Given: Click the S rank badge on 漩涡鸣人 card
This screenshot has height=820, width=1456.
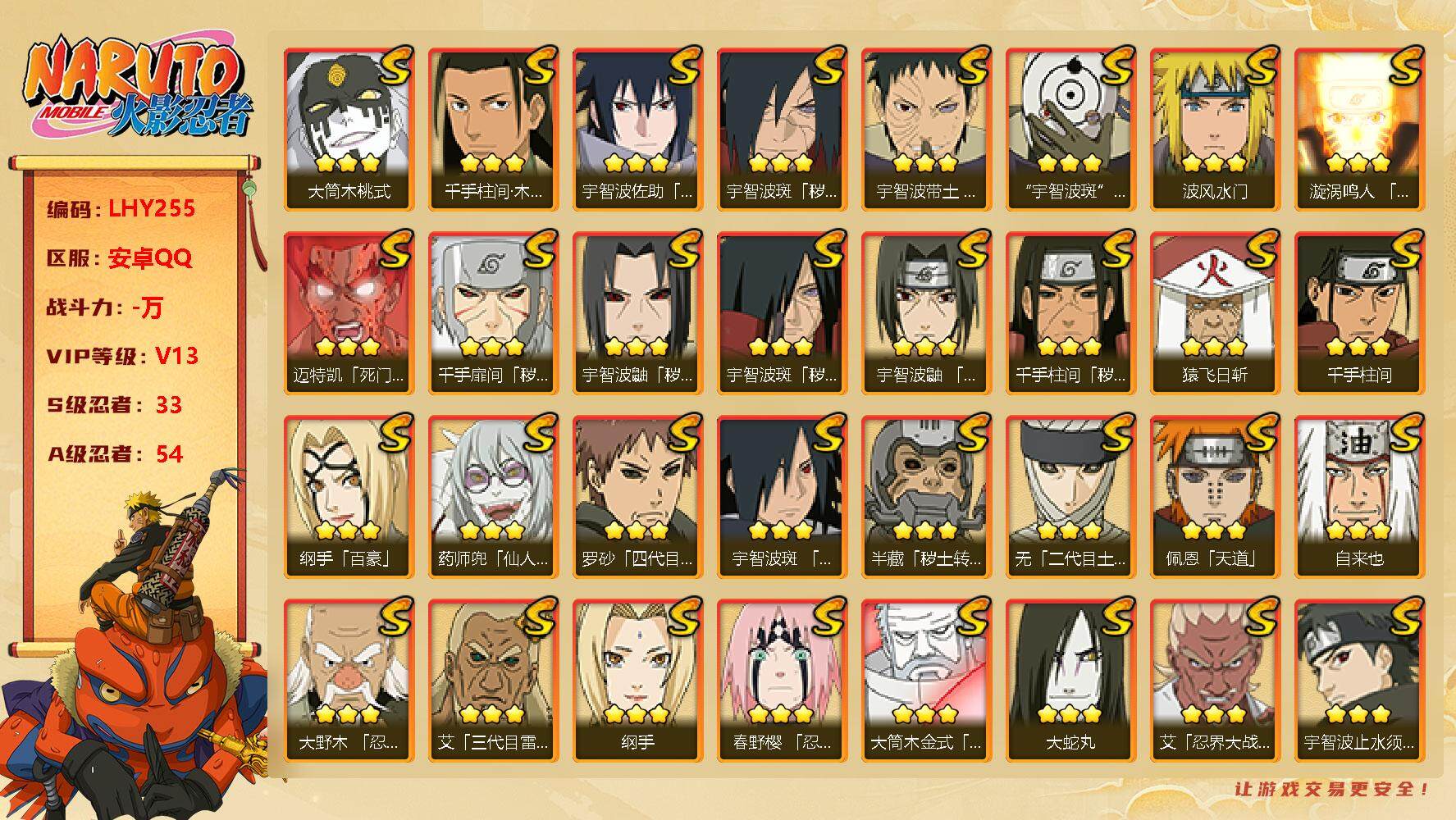Looking at the screenshot, I should click(x=1405, y=66).
